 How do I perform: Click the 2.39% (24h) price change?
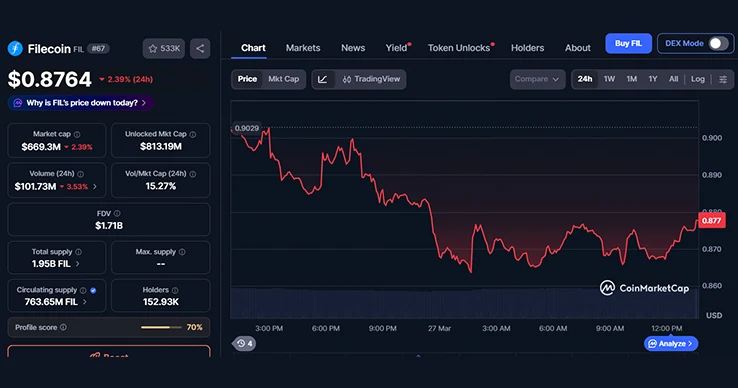126,79
